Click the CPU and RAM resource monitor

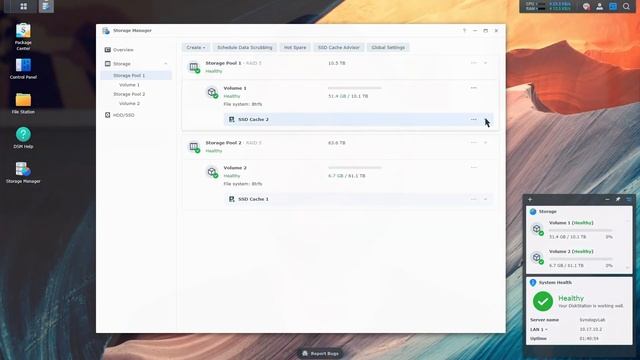(548, 6)
